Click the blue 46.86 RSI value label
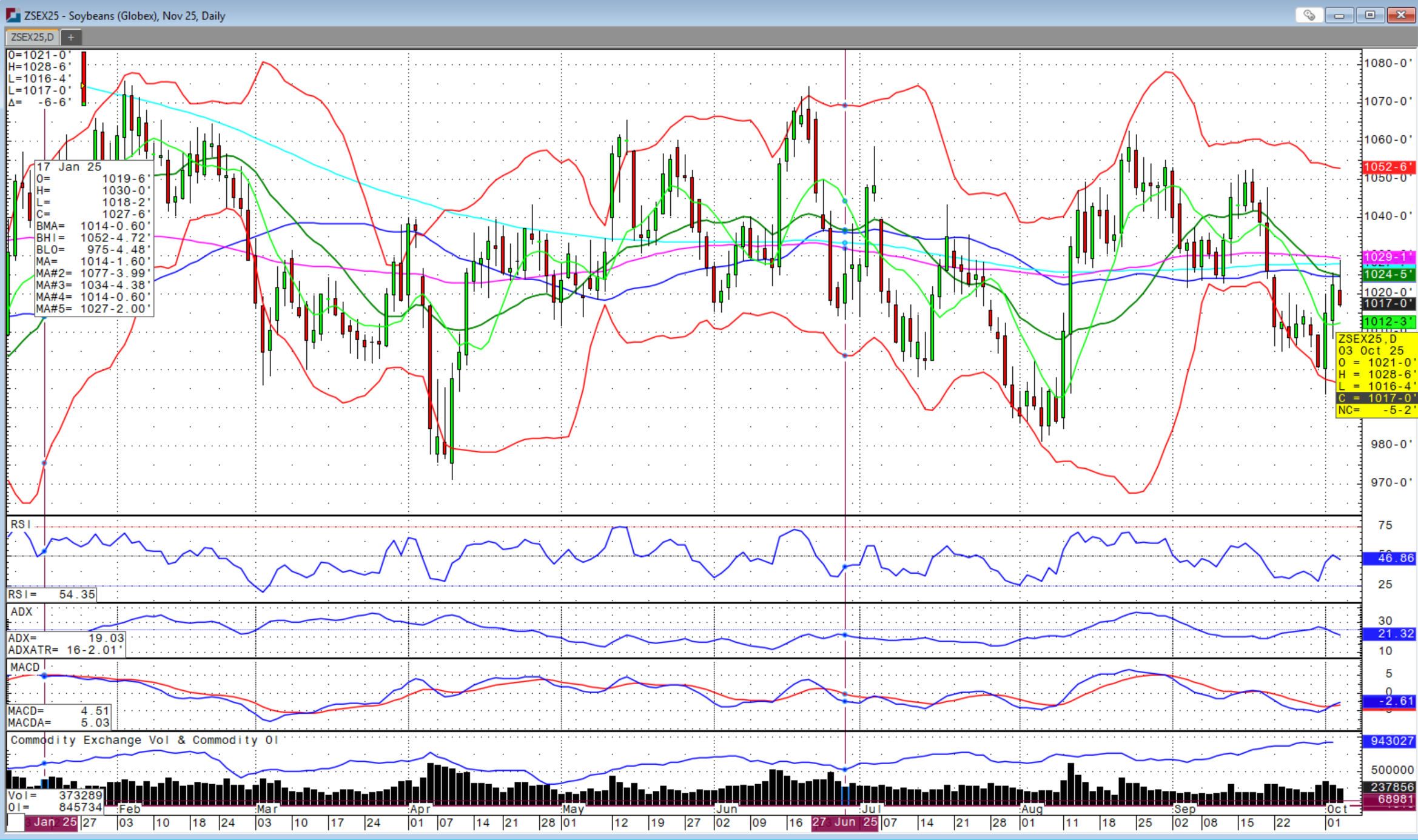Viewport: 1418px width, 840px height. (x=1388, y=558)
